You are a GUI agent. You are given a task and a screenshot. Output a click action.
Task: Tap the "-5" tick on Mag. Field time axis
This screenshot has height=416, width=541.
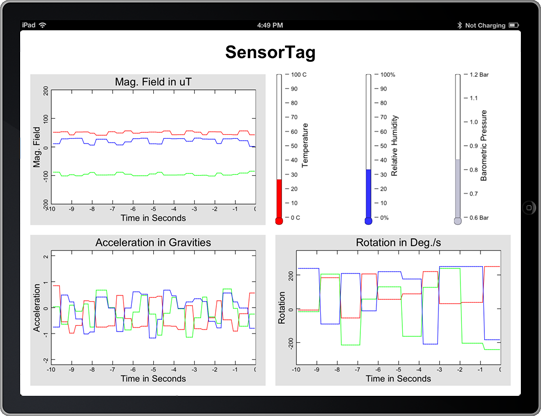pos(153,209)
